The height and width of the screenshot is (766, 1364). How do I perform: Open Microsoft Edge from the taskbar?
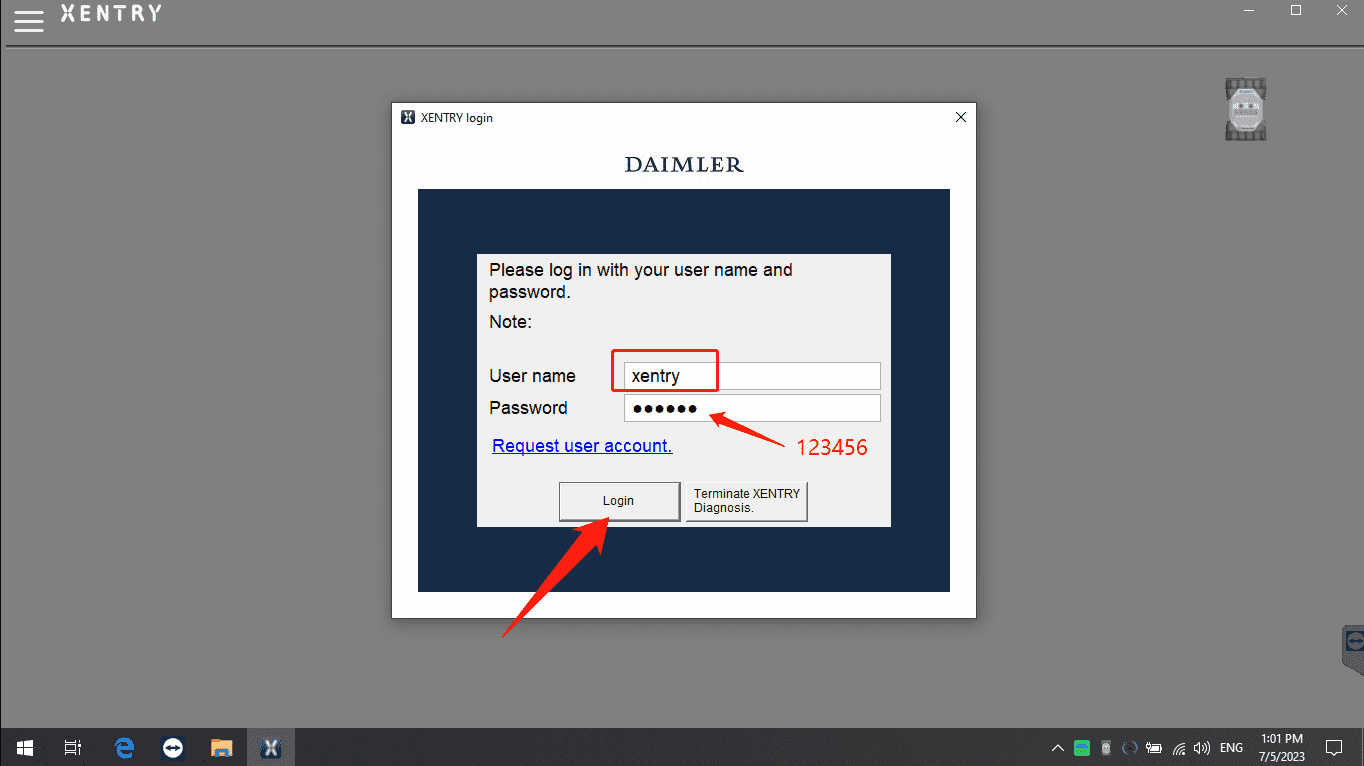pyautogui.click(x=122, y=747)
